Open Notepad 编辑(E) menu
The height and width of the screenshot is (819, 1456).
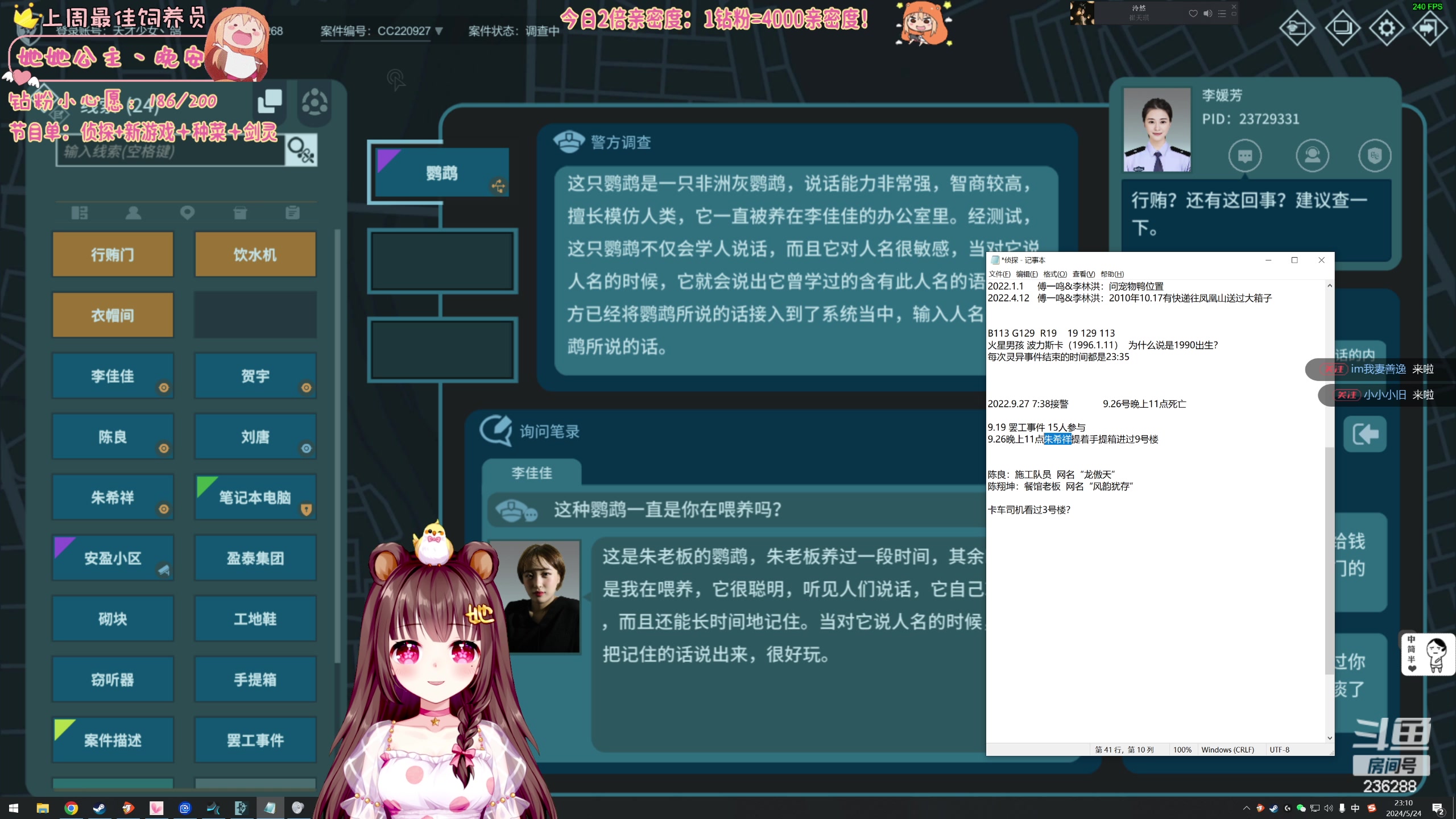[x=1027, y=274]
